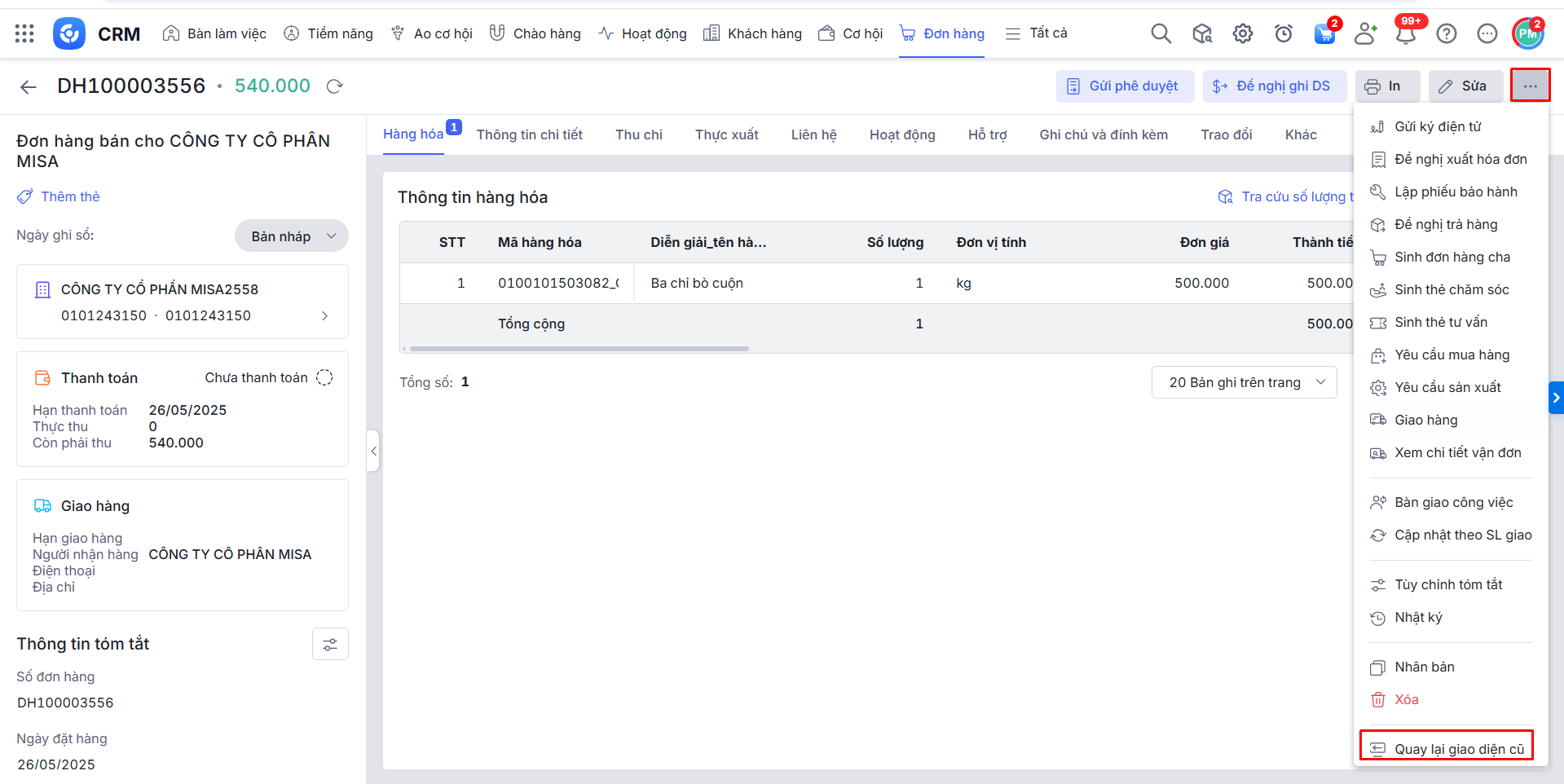Open the 20 Bản ghi trên trang dropdown

tap(1244, 382)
